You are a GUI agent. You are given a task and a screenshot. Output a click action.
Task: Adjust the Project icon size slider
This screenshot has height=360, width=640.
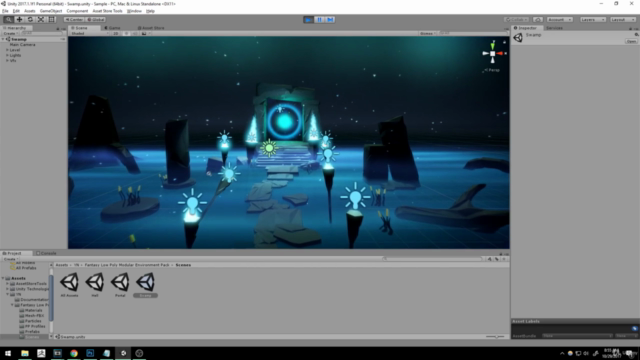pos(496,337)
